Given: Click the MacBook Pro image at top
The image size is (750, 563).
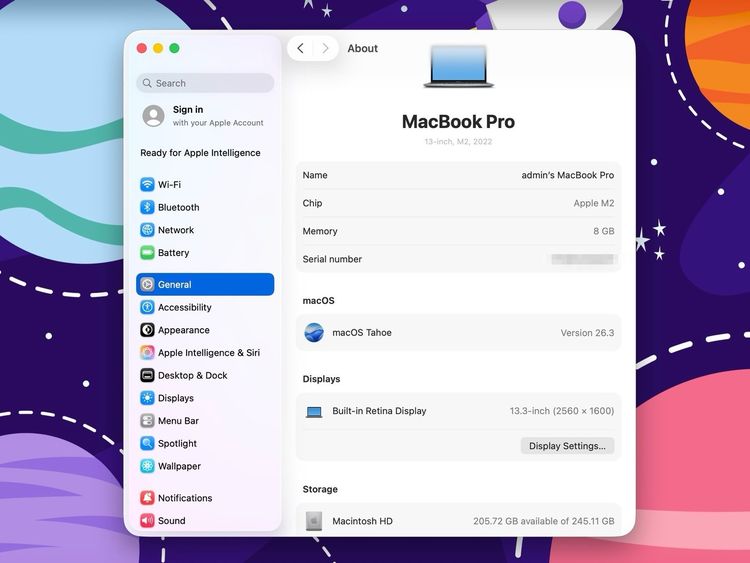Looking at the screenshot, I should pyautogui.click(x=458, y=66).
